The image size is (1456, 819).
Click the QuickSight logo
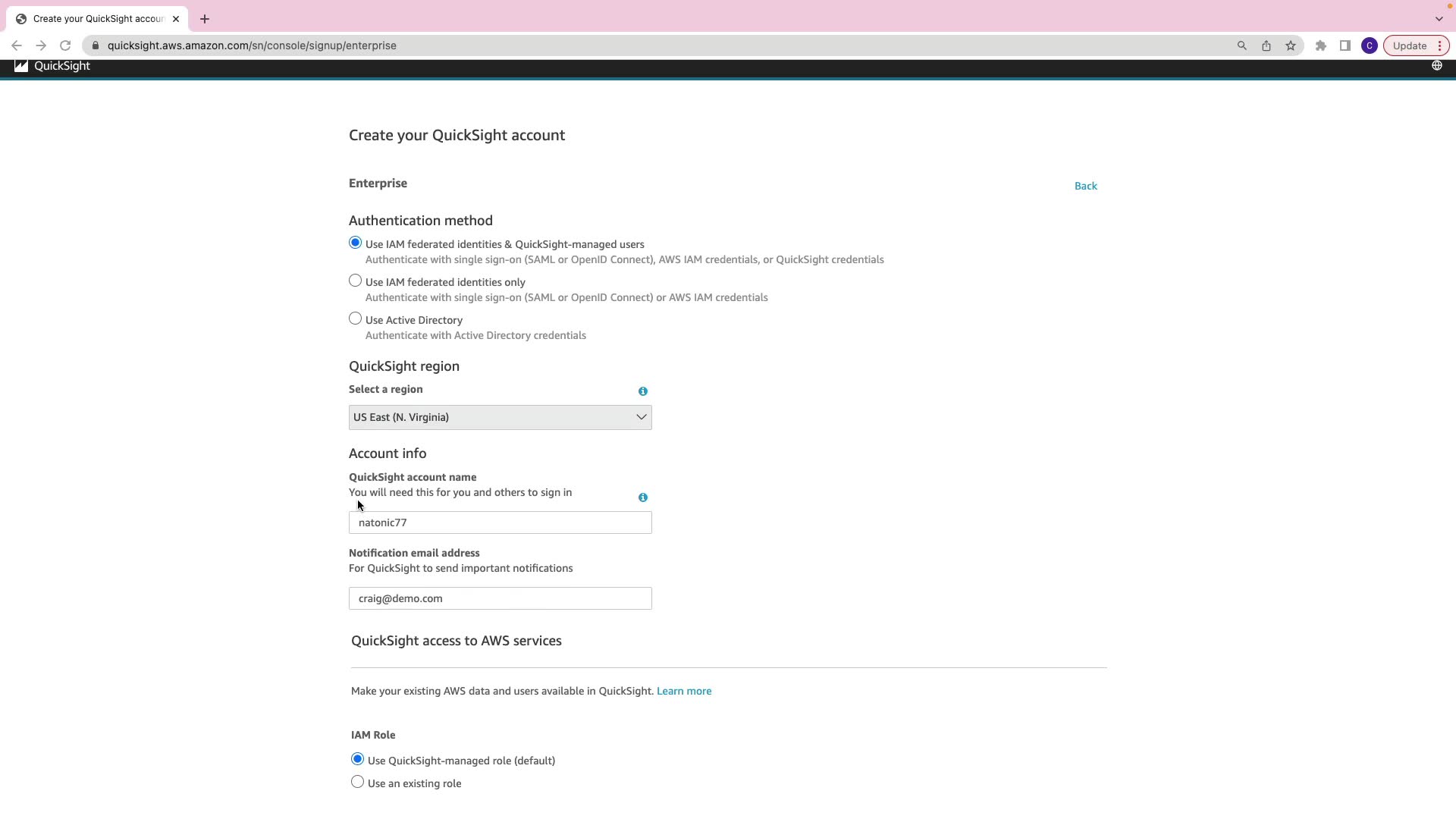point(52,66)
